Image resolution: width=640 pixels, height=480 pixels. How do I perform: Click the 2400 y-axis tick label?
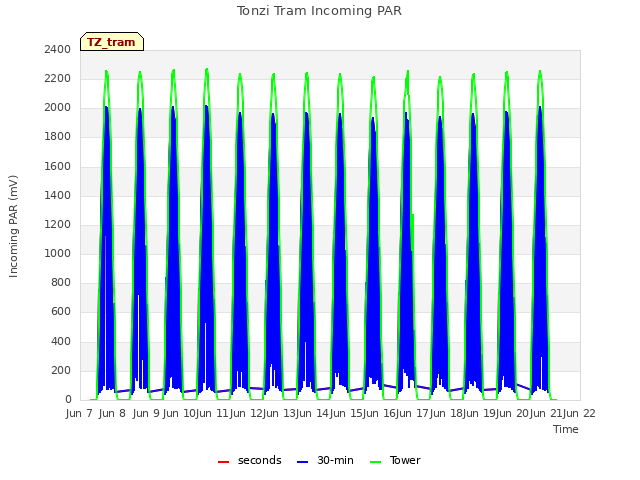[x=58, y=49]
